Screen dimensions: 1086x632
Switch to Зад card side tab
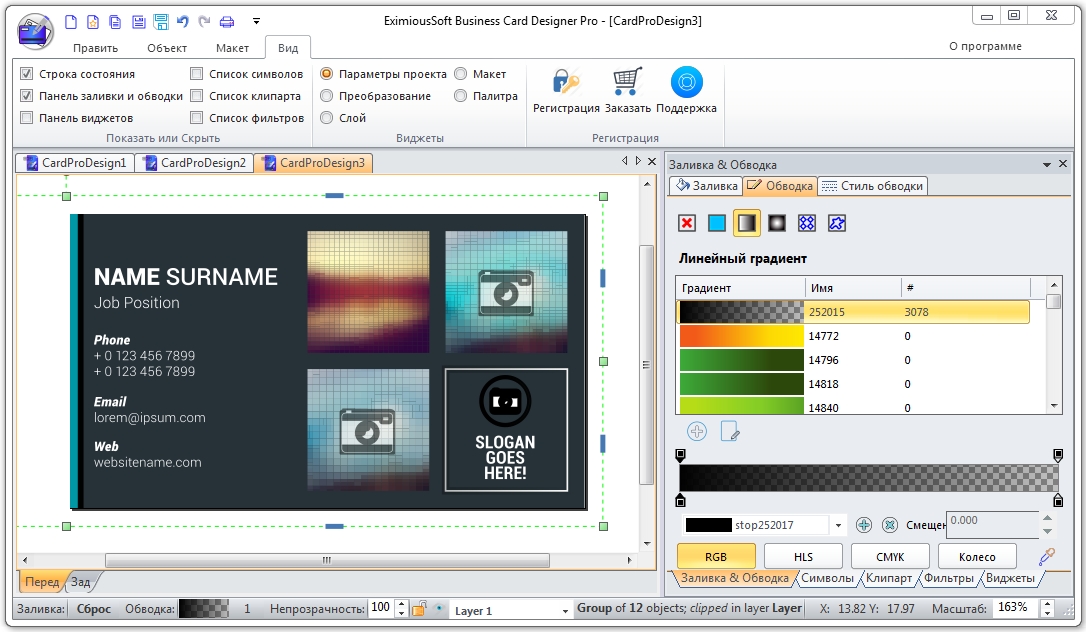pos(80,581)
